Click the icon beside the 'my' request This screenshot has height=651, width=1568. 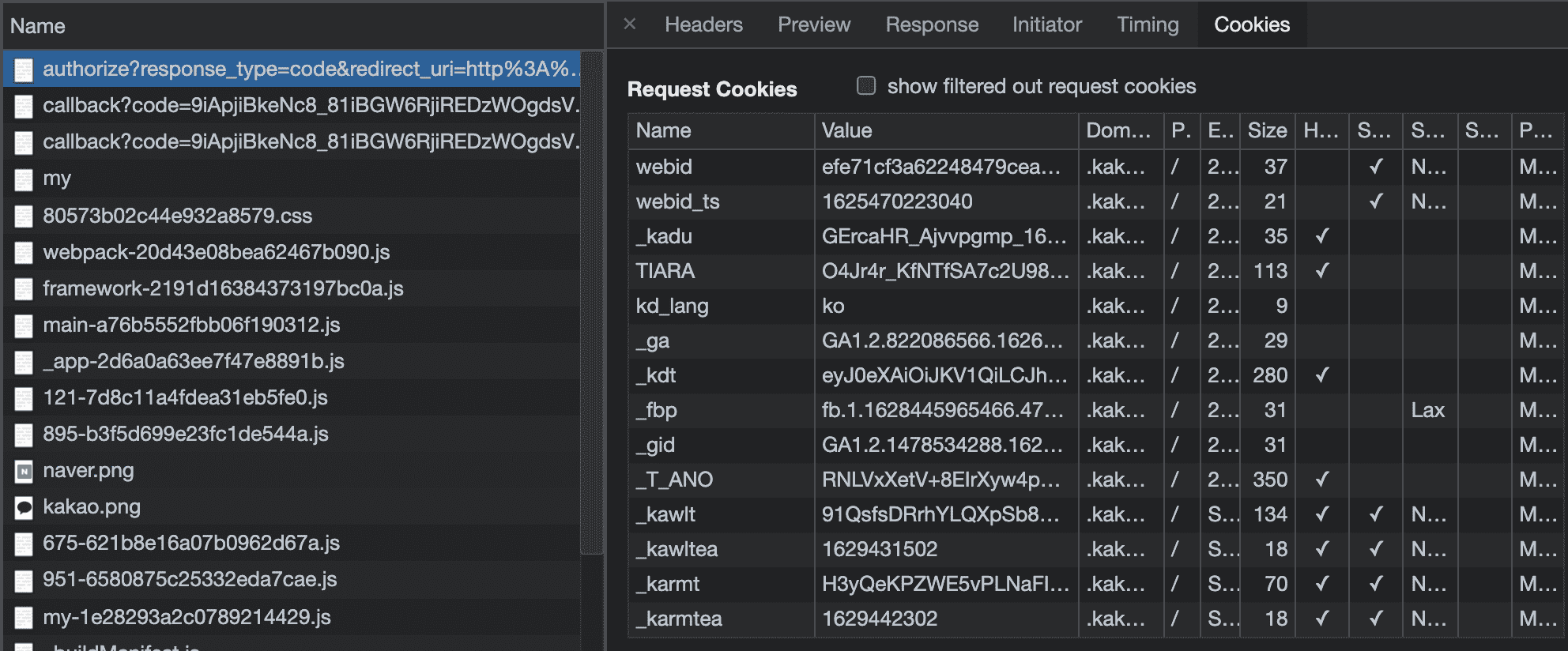click(x=24, y=180)
